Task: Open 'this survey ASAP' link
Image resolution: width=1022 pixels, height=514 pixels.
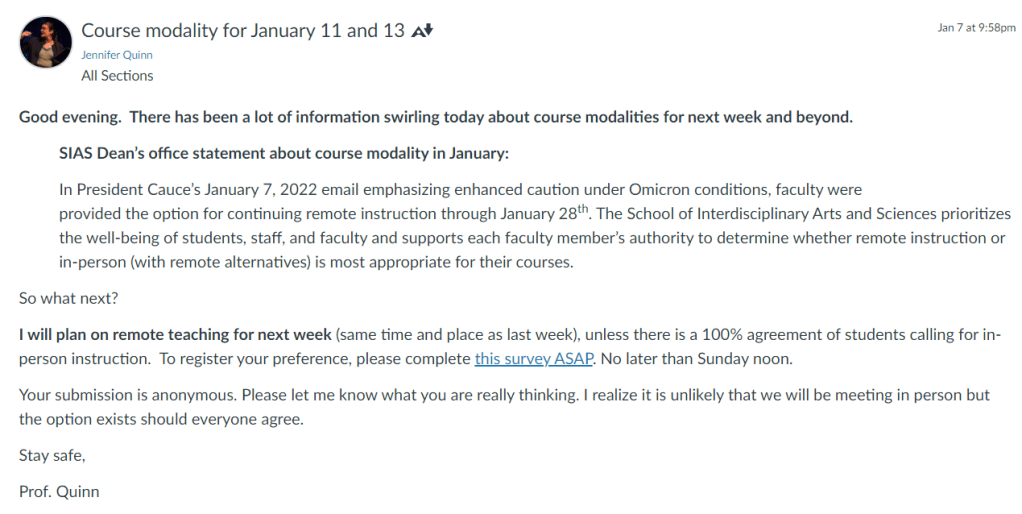Action: [534, 358]
